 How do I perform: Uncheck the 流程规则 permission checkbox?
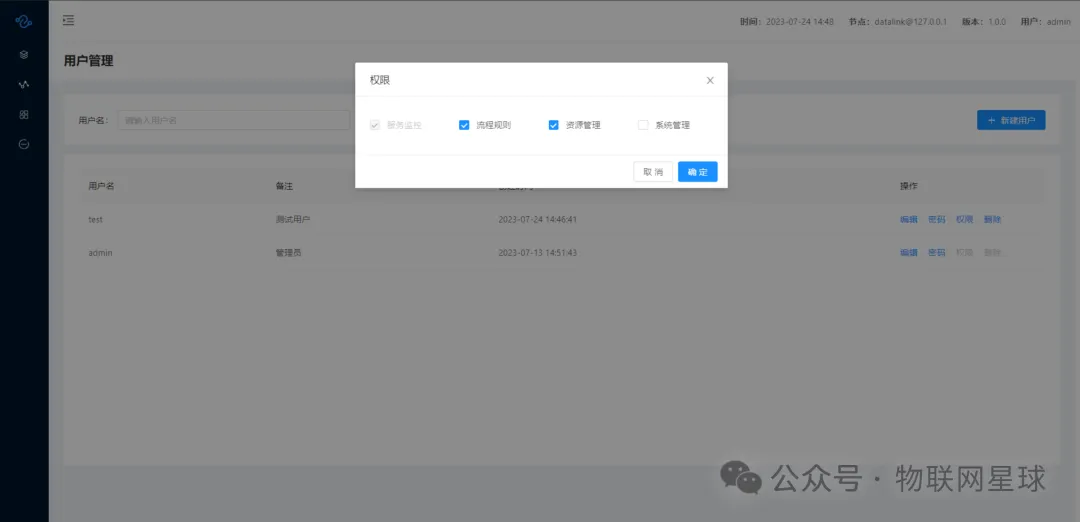464,125
